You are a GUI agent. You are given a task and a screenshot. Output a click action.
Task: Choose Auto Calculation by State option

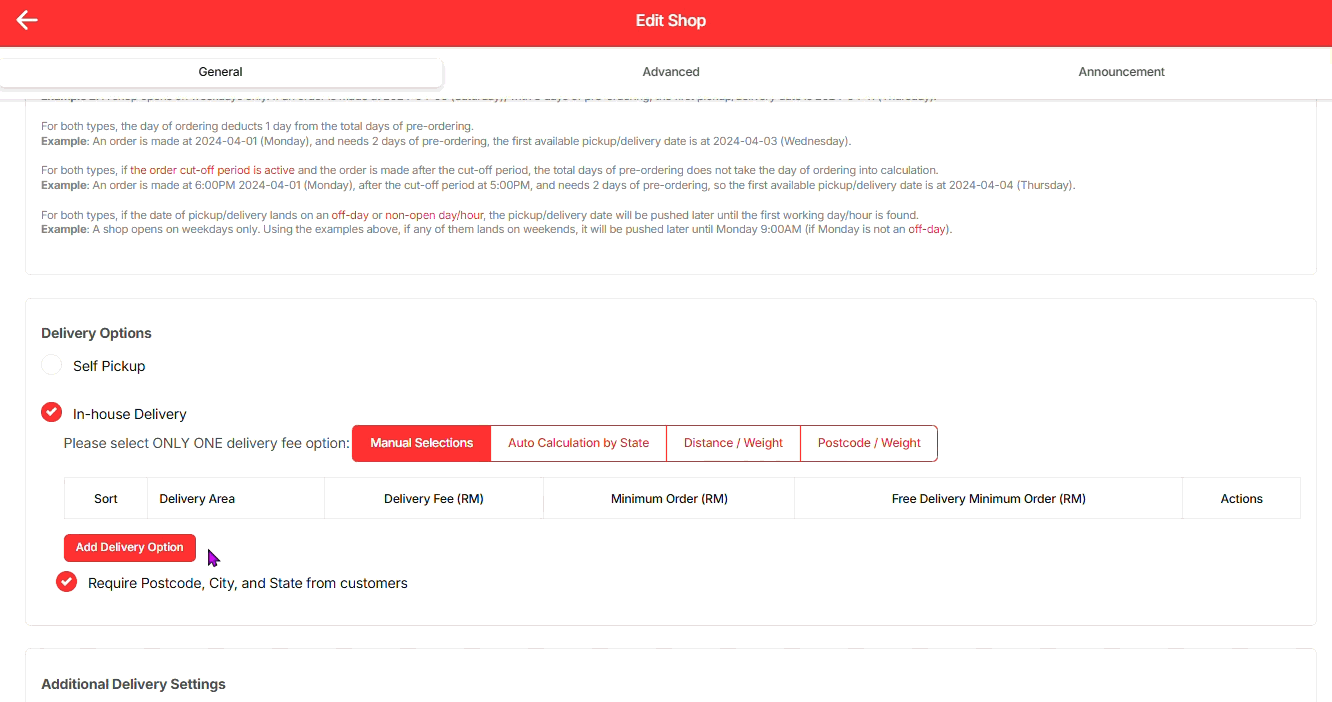click(x=578, y=443)
